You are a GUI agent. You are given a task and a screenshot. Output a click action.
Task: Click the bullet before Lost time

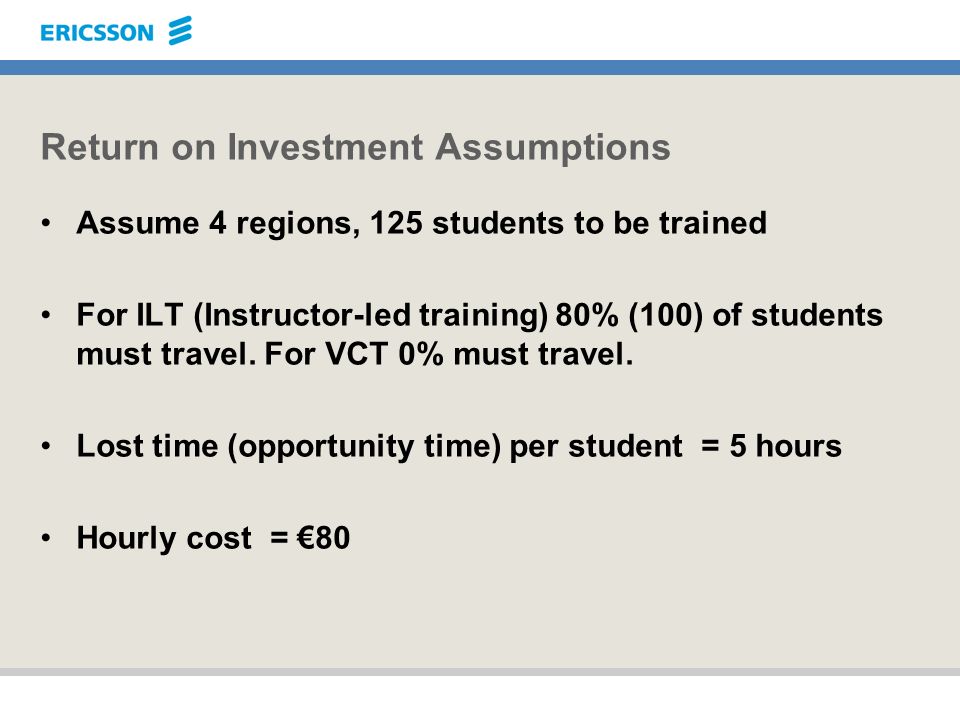pos(47,446)
